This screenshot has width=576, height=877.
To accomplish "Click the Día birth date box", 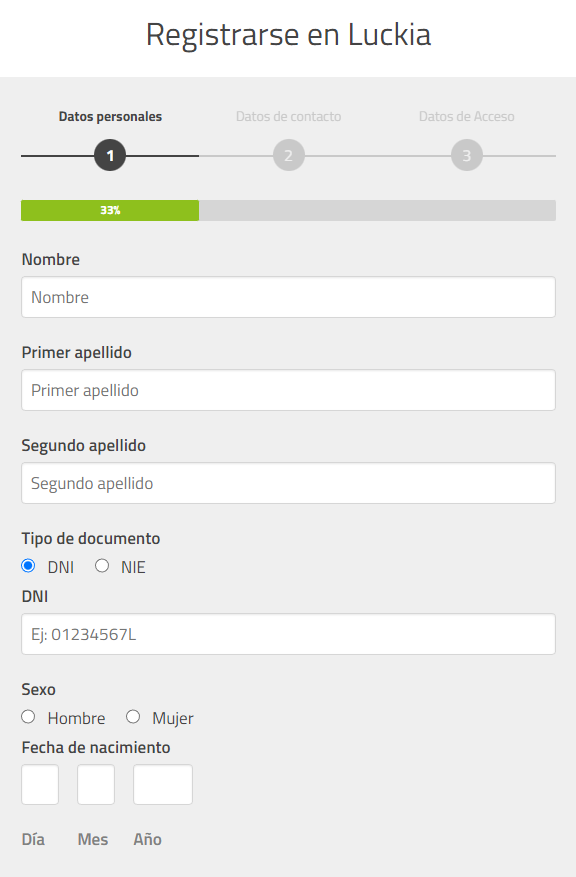I will coord(40,784).
